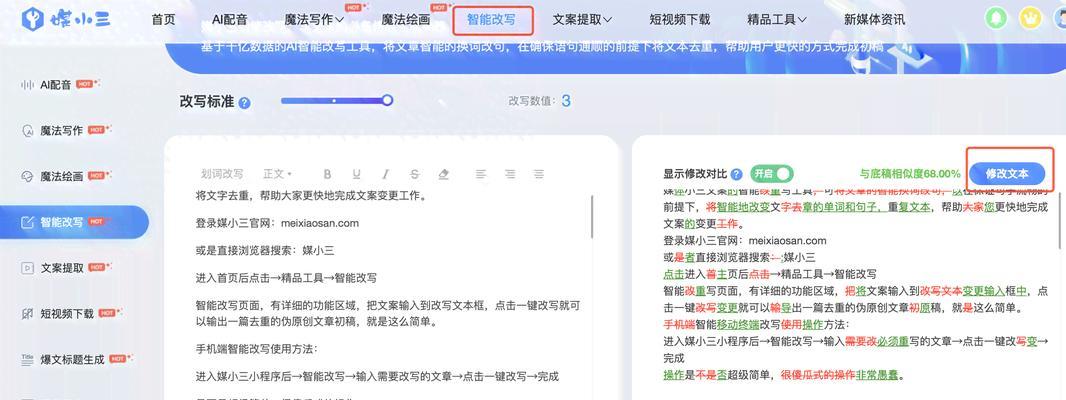1066x400 pixels.
Task: Click 与底稿相似度68.00% text
Action: (910, 173)
